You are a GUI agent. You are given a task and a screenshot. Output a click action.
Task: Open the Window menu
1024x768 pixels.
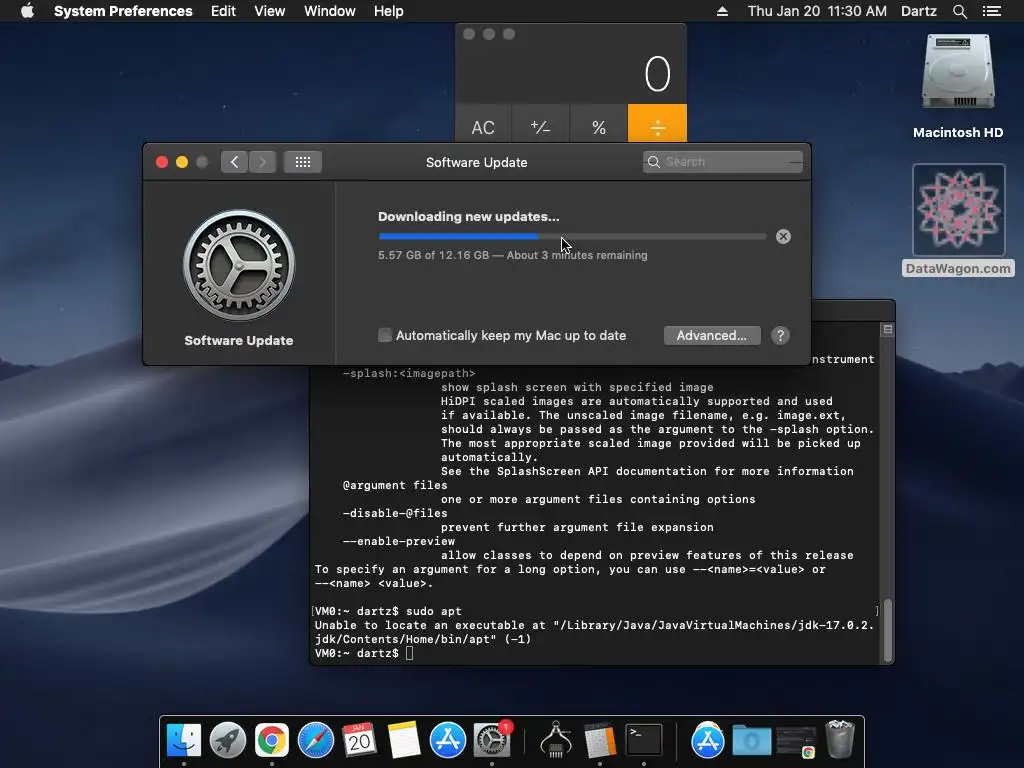click(x=330, y=11)
